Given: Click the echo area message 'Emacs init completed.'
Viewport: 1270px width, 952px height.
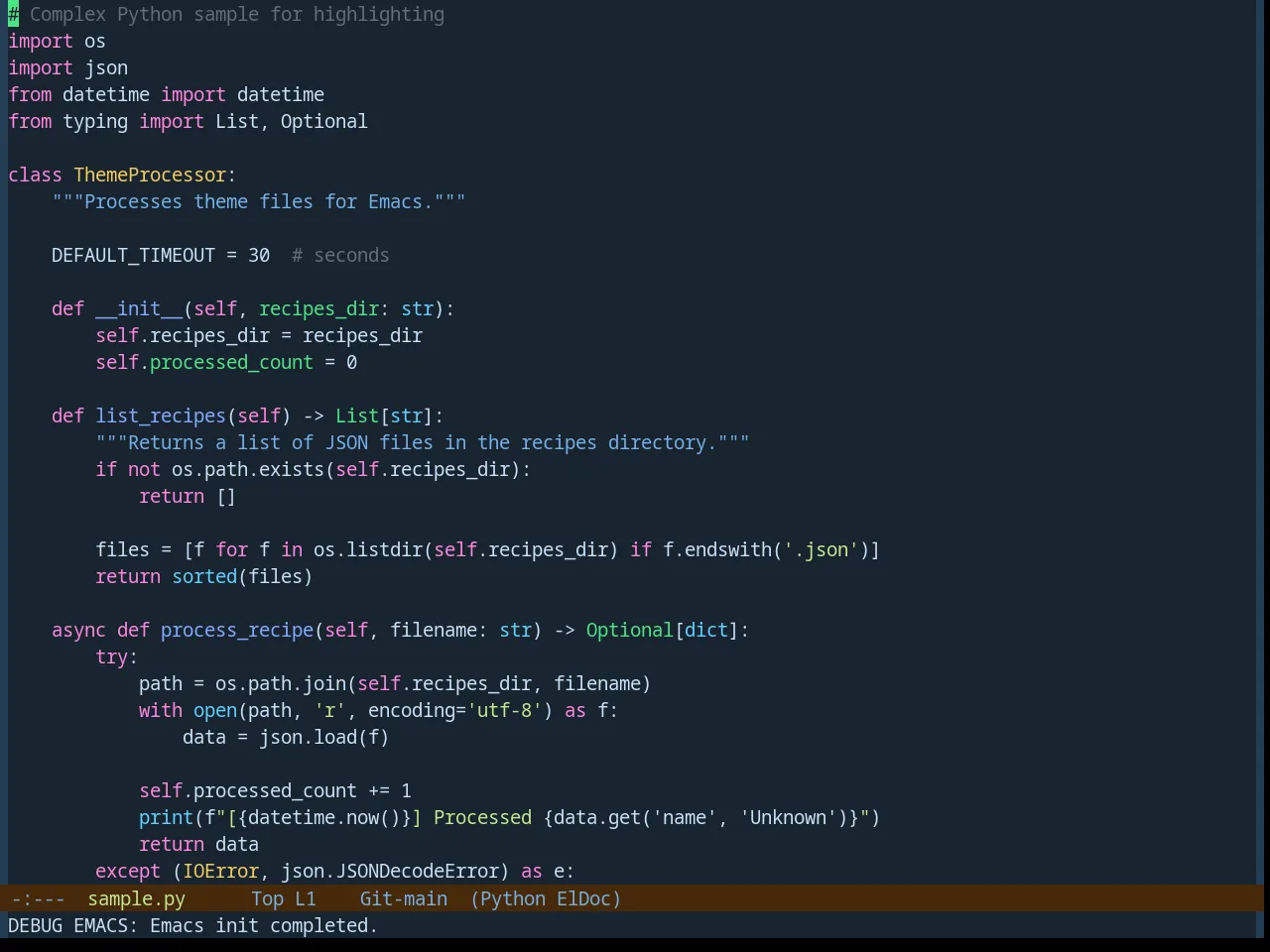Looking at the screenshot, I should pos(264,925).
